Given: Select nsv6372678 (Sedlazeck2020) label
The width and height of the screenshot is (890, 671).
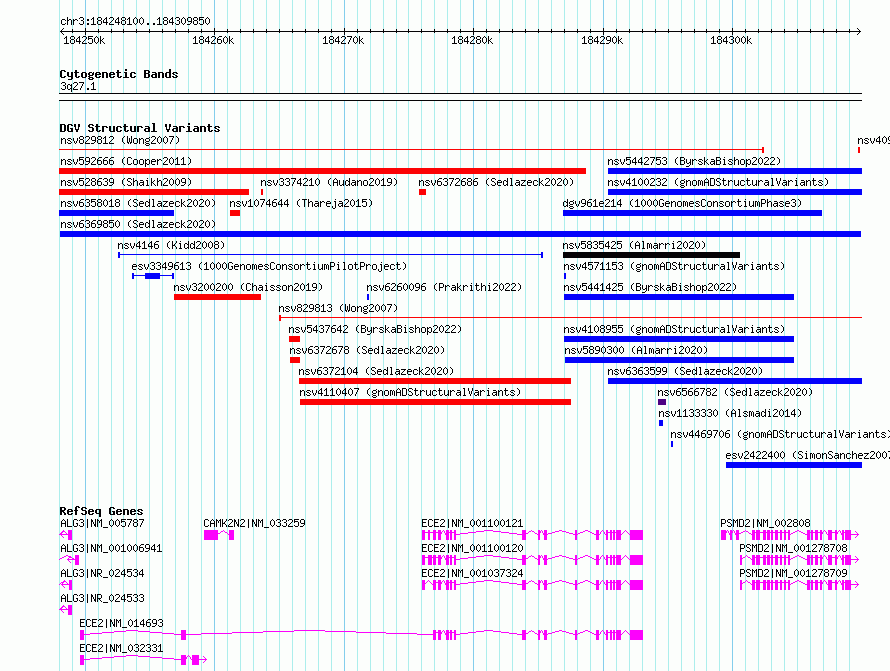Looking at the screenshot, I should pos(367,350).
